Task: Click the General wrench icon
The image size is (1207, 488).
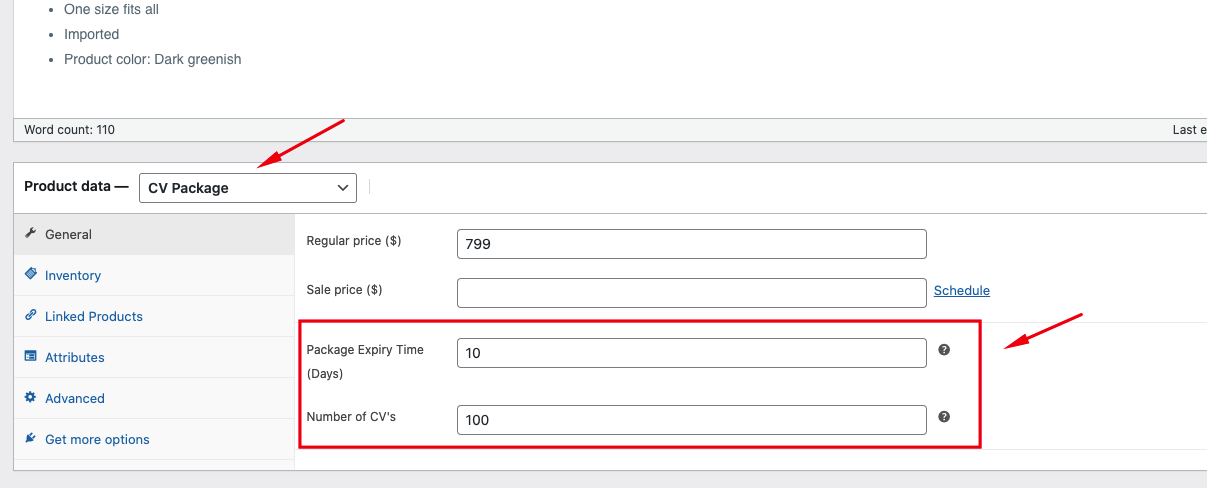Action: [x=30, y=234]
